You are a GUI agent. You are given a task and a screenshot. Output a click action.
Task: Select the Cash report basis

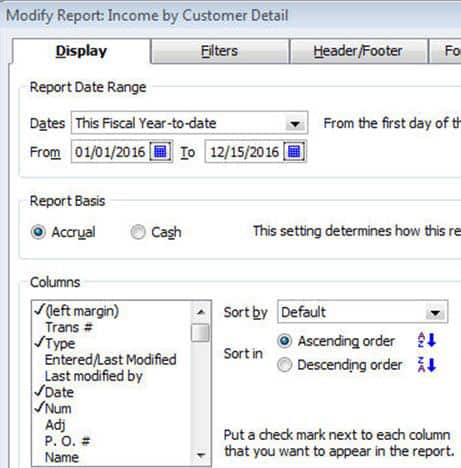(x=138, y=232)
